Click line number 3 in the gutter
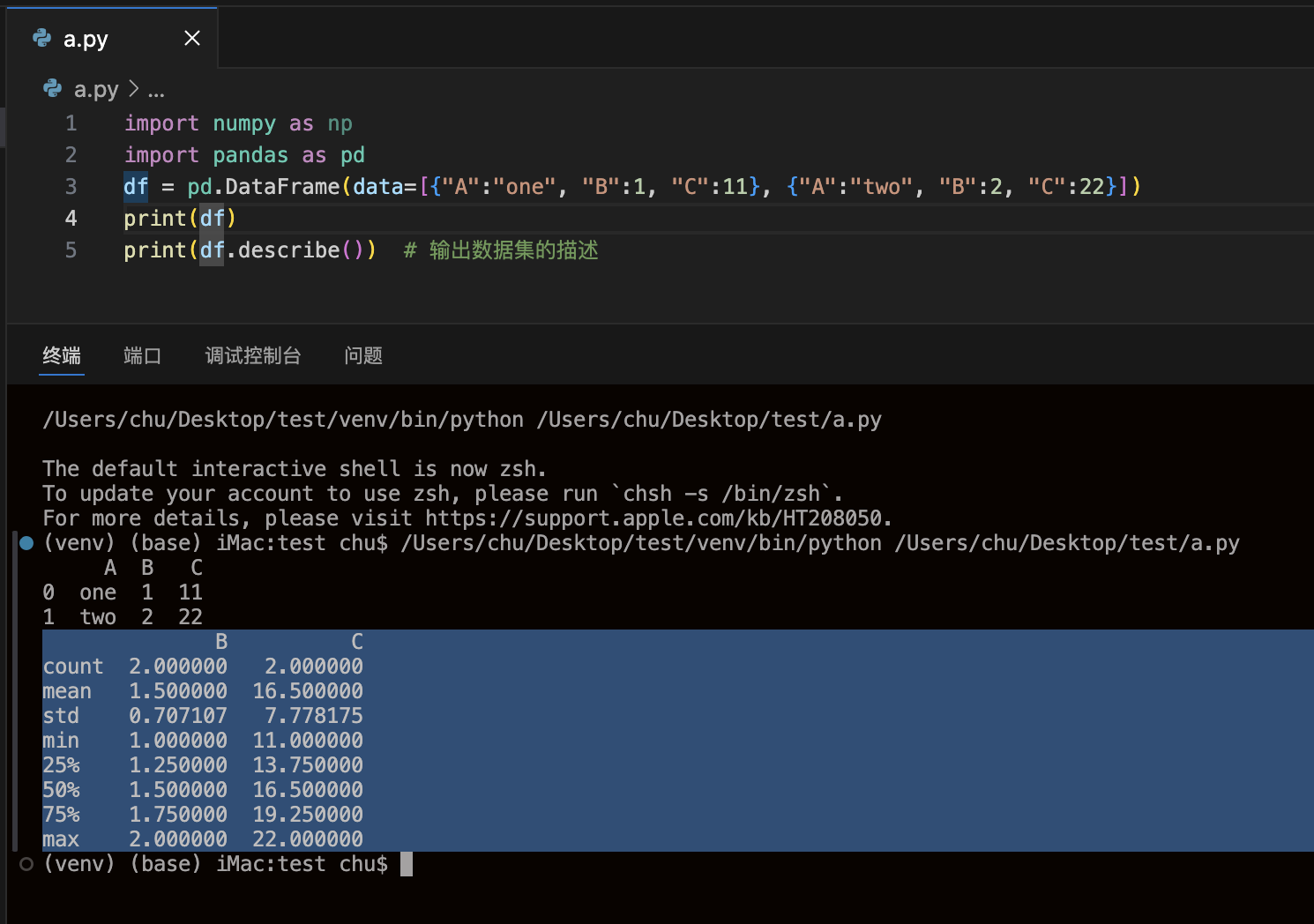This screenshot has width=1314, height=924. (71, 186)
